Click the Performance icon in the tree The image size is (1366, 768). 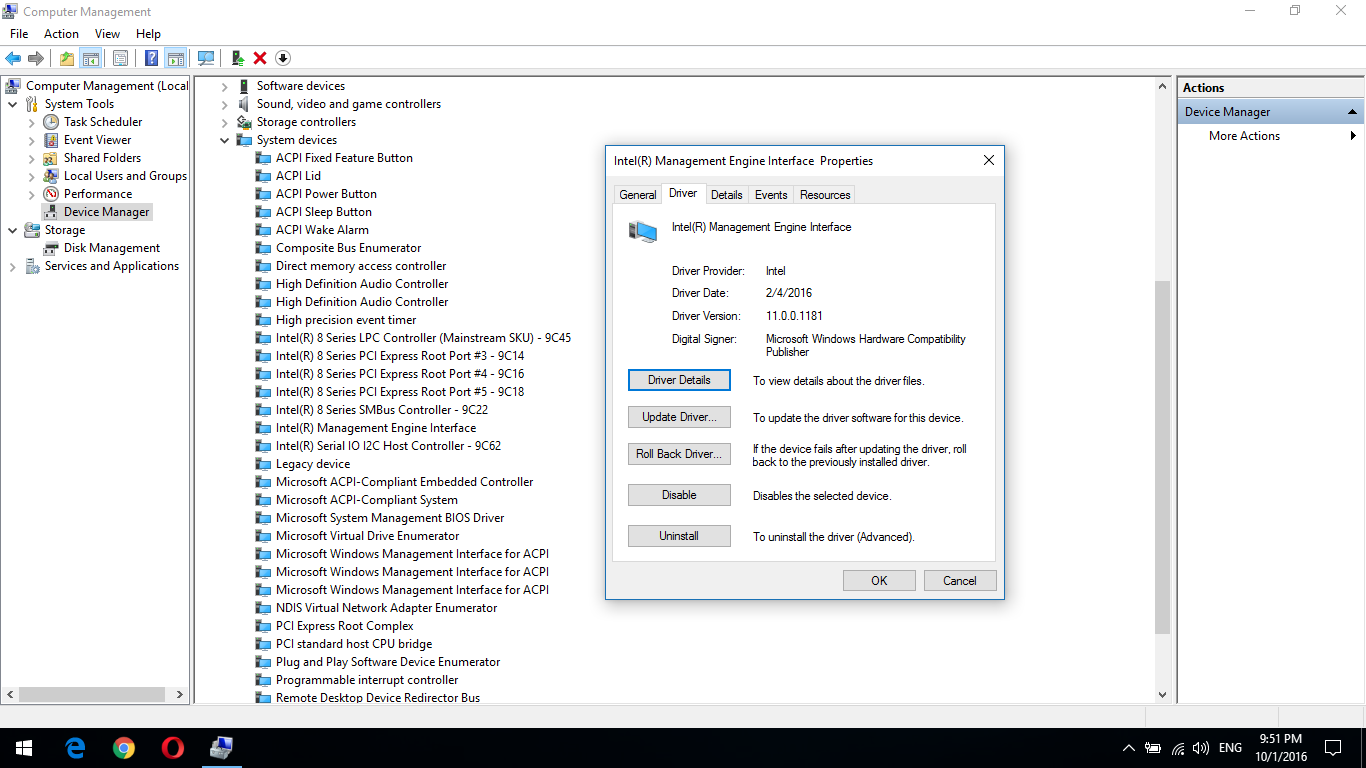[x=51, y=194]
